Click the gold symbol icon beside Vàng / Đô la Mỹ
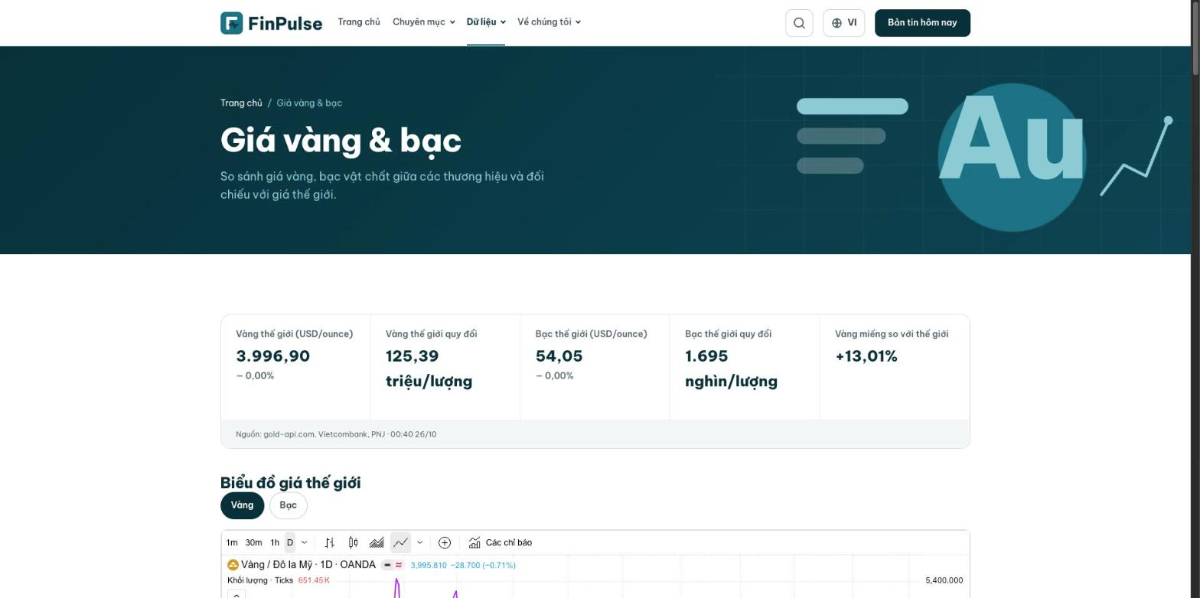 click(233, 565)
